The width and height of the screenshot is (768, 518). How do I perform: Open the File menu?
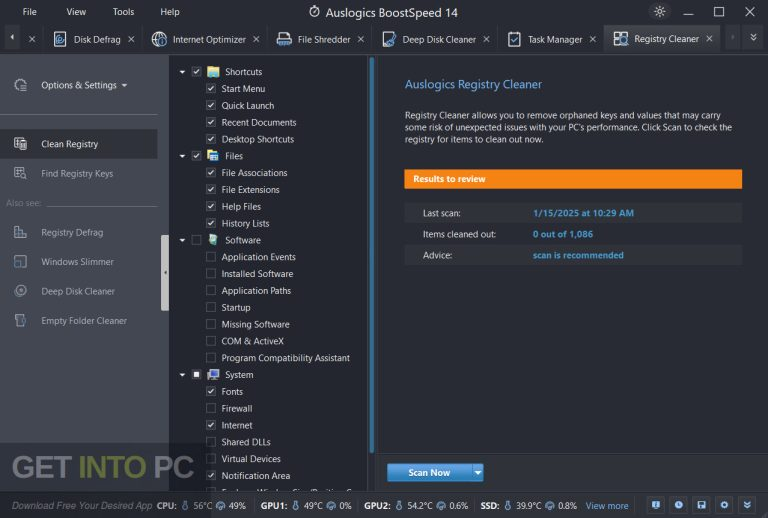pos(29,12)
